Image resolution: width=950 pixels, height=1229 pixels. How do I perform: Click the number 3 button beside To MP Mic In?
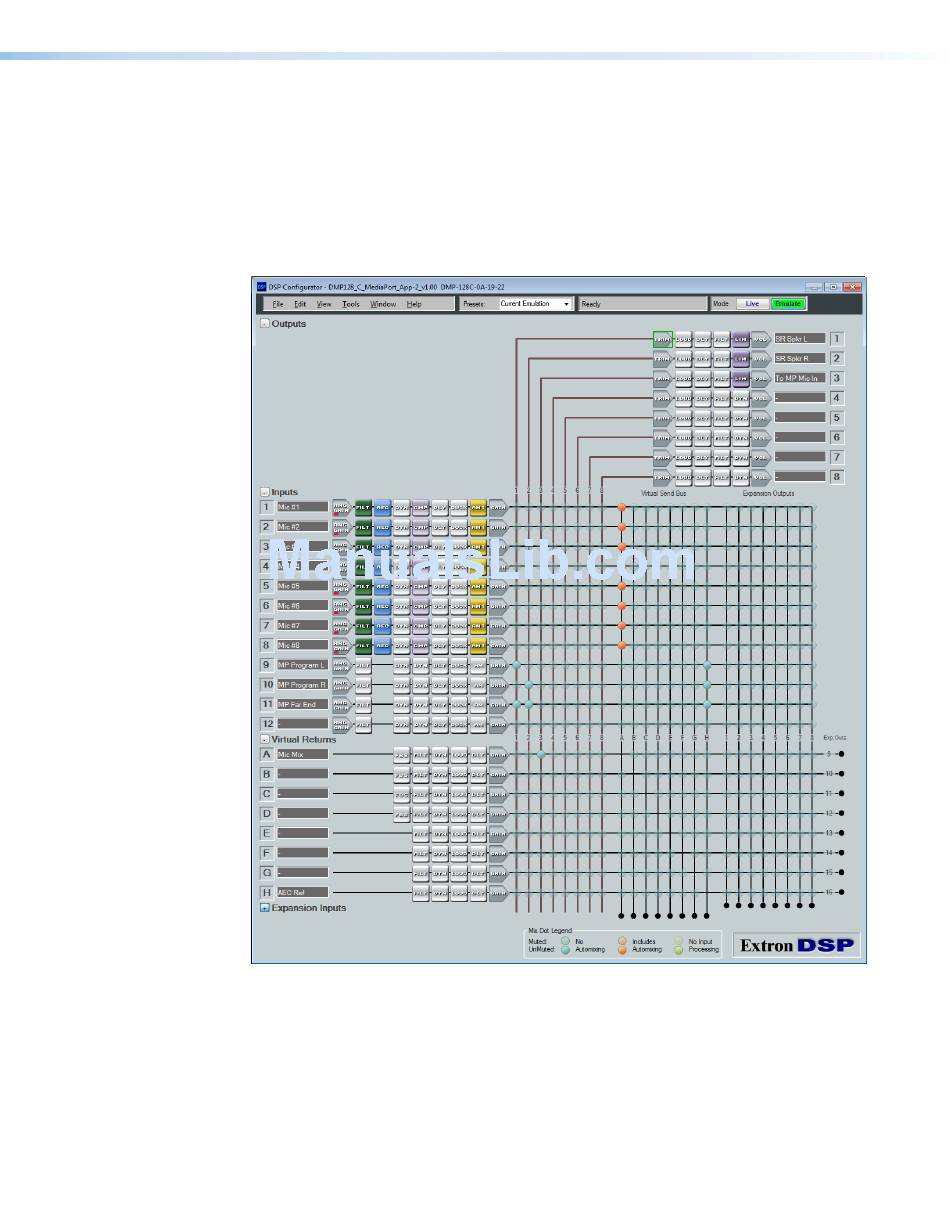(x=837, y=378)
